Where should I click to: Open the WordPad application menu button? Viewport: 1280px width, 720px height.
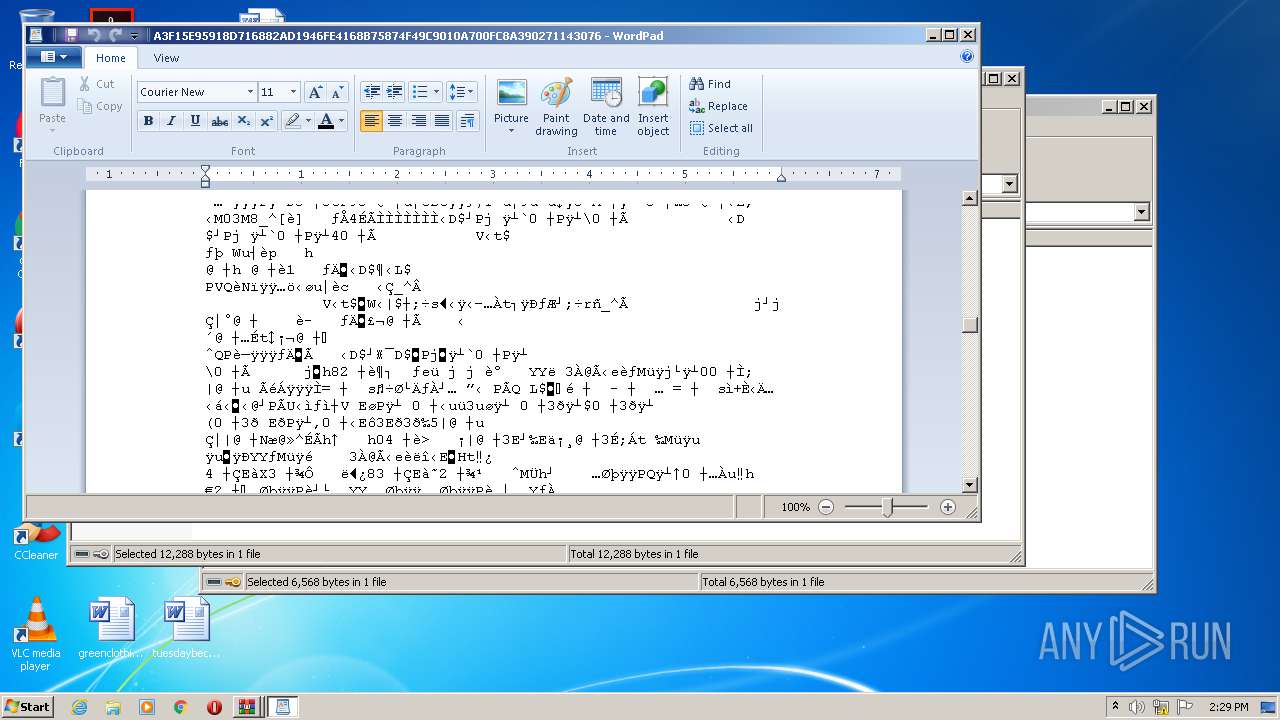click(53, 57)
